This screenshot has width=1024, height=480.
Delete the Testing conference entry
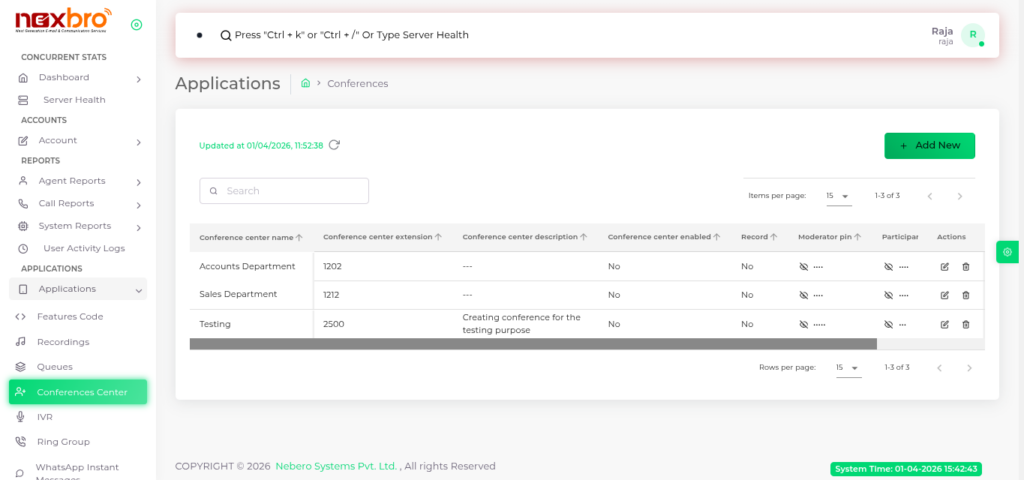(x=965, y=324)
